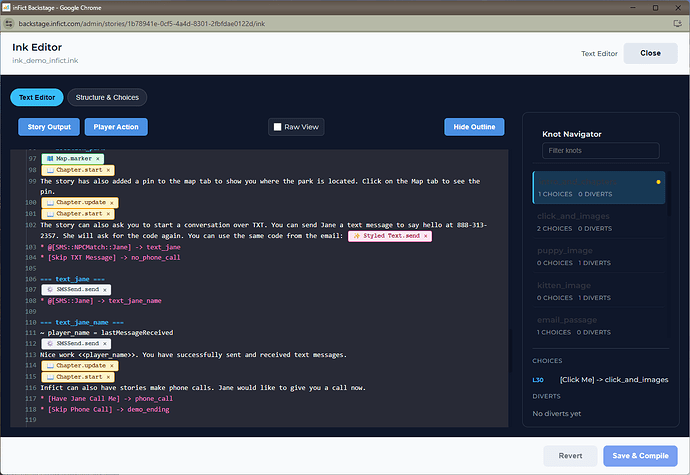Remove the Chapter.start tag on line 98
The image size is (690, 475).
pos(108,170)
